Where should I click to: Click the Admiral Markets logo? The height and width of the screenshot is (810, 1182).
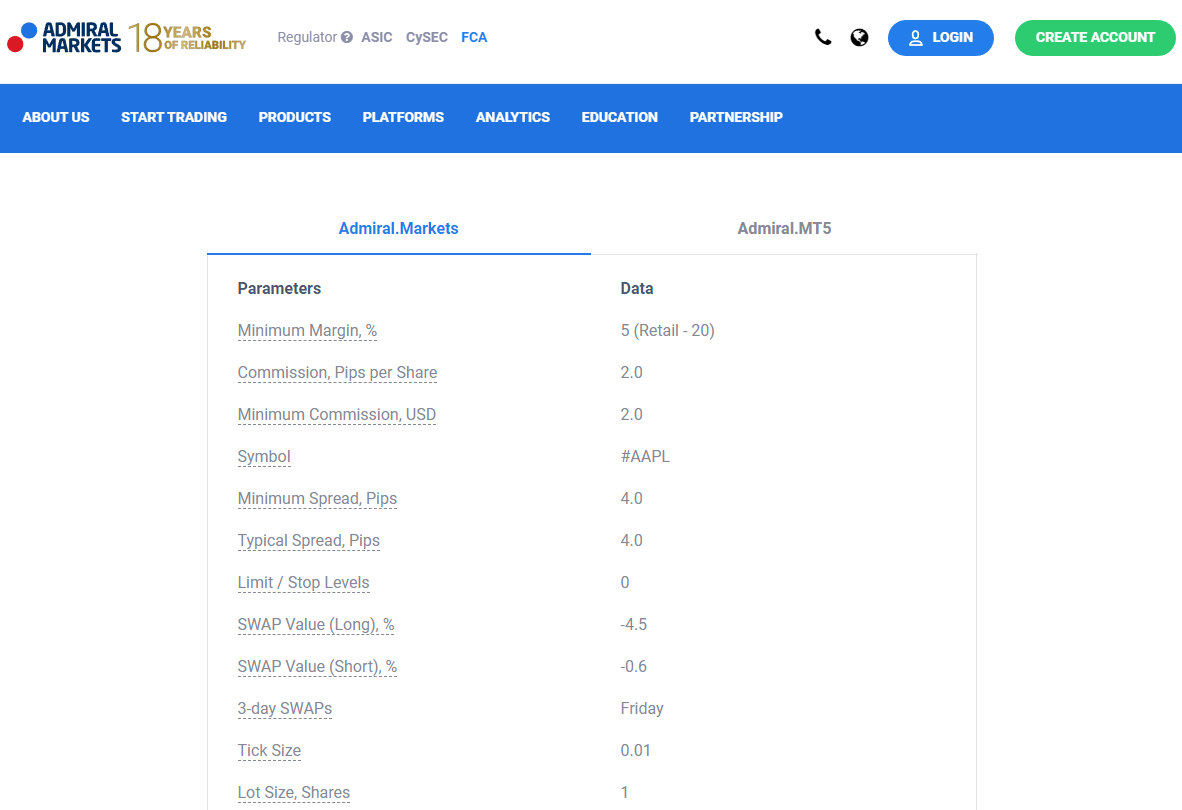point(64,38)
